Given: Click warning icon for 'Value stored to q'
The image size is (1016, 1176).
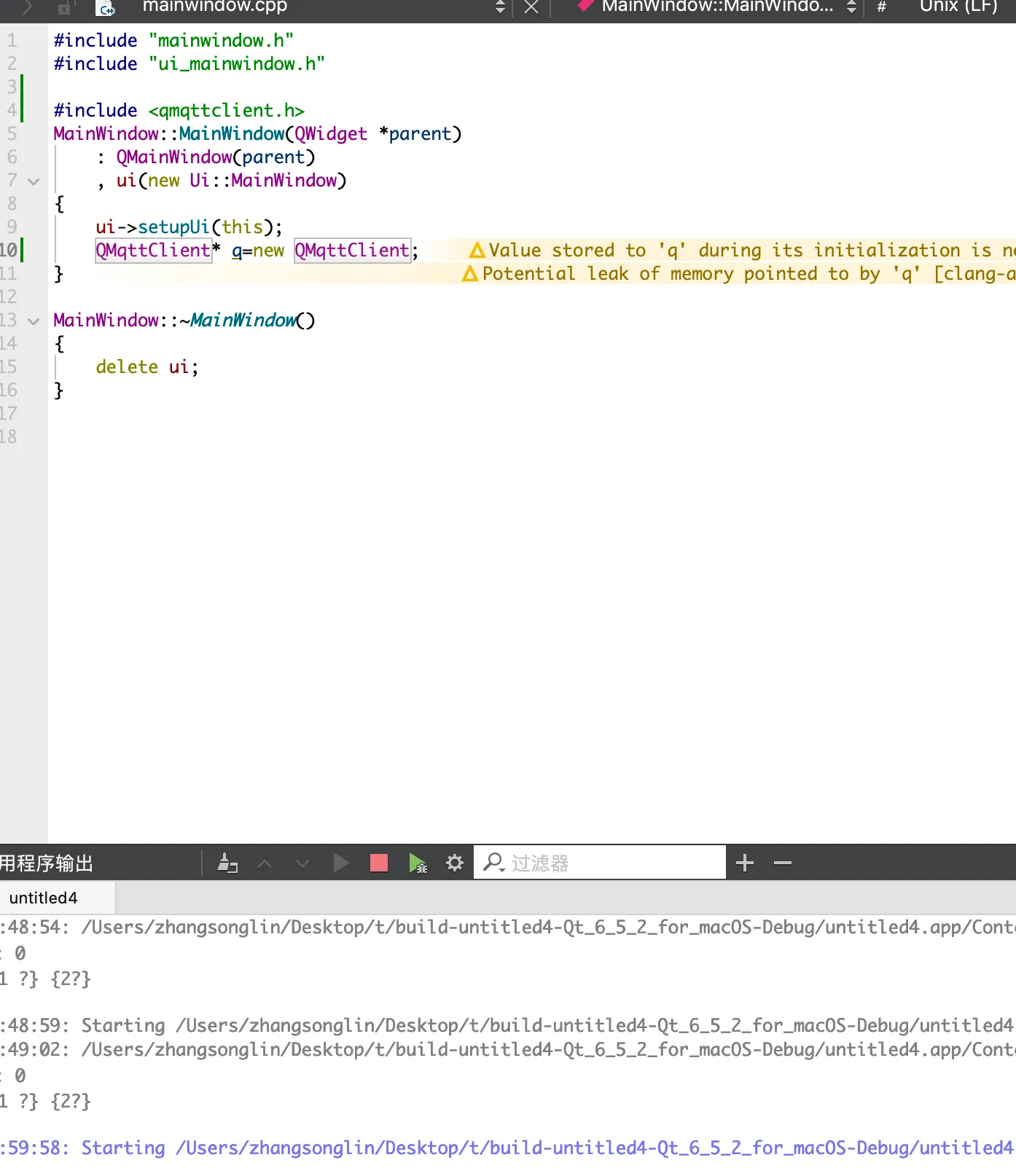Looking at the screenshot, I should click(477, 251).
